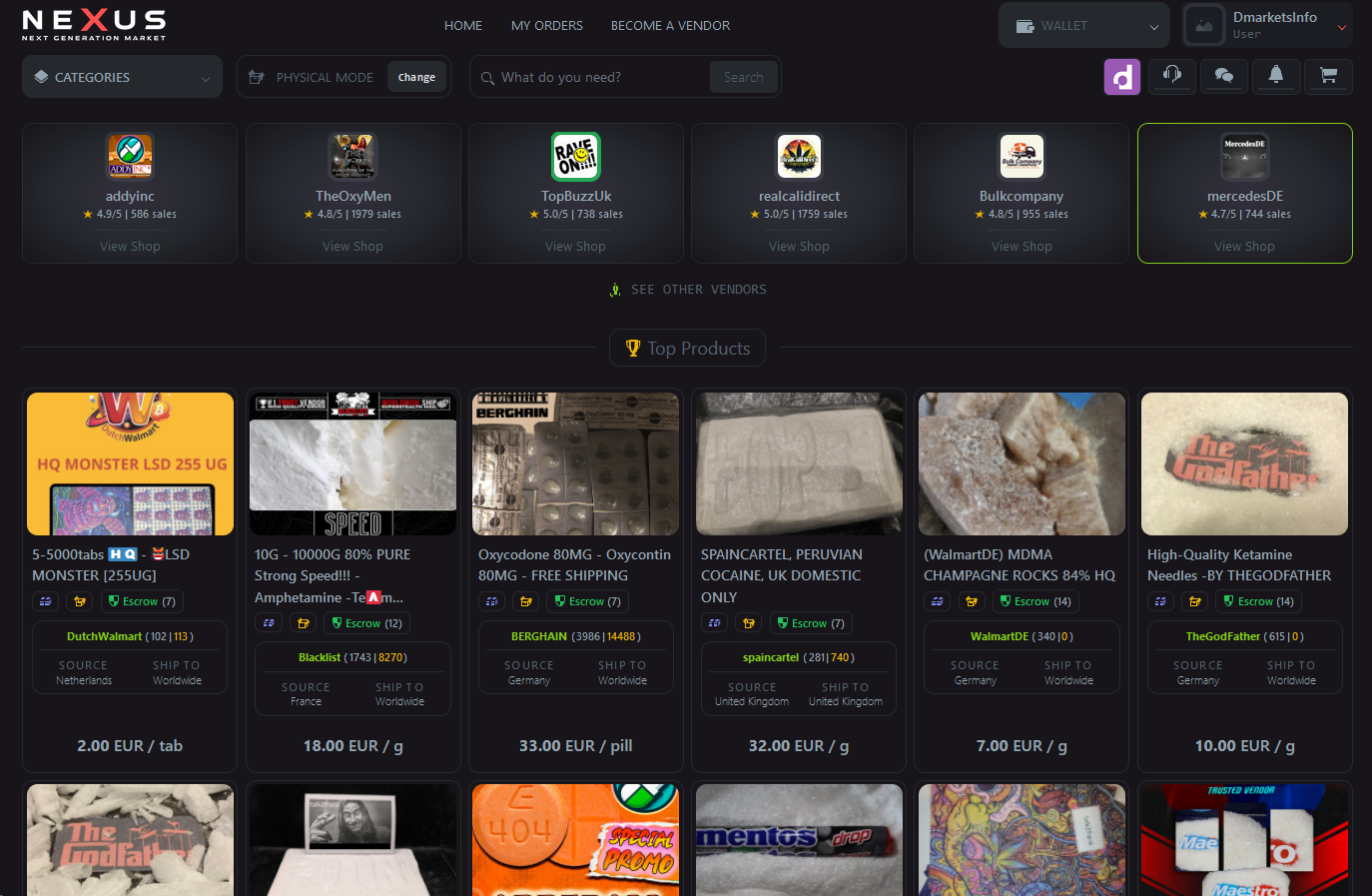The image size is (1372, 896).
Task: Open WalmartDE vendor link
Action: click(x=1000, y=636)
